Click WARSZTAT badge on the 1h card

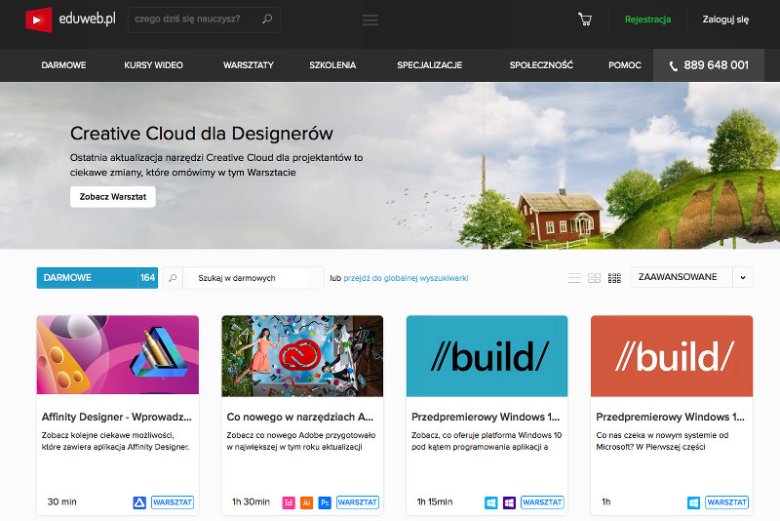727,503
